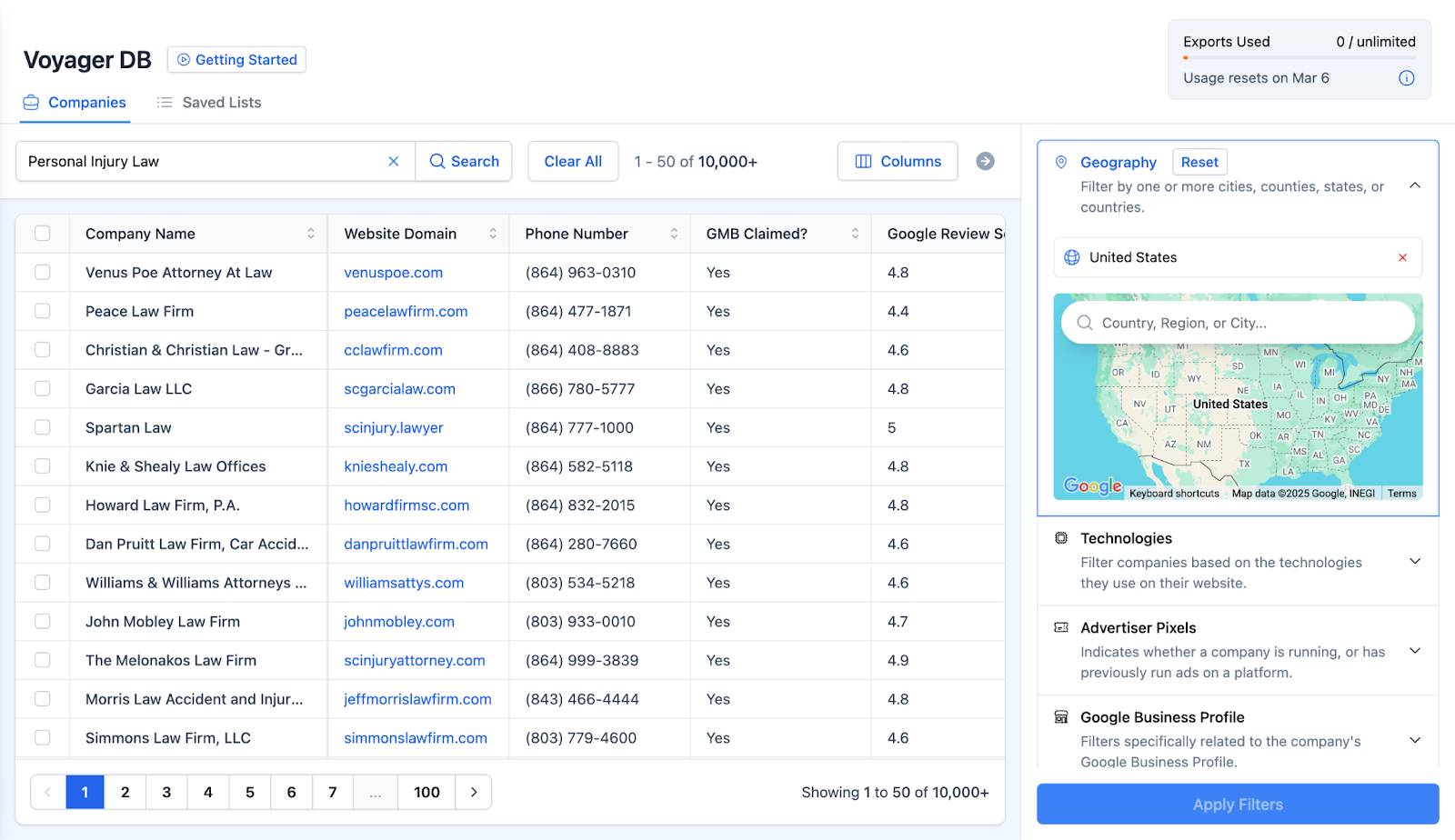Screen dimensions: 1455x840
Task: Sort by Phone Number column sort icon
Action: 674,234
